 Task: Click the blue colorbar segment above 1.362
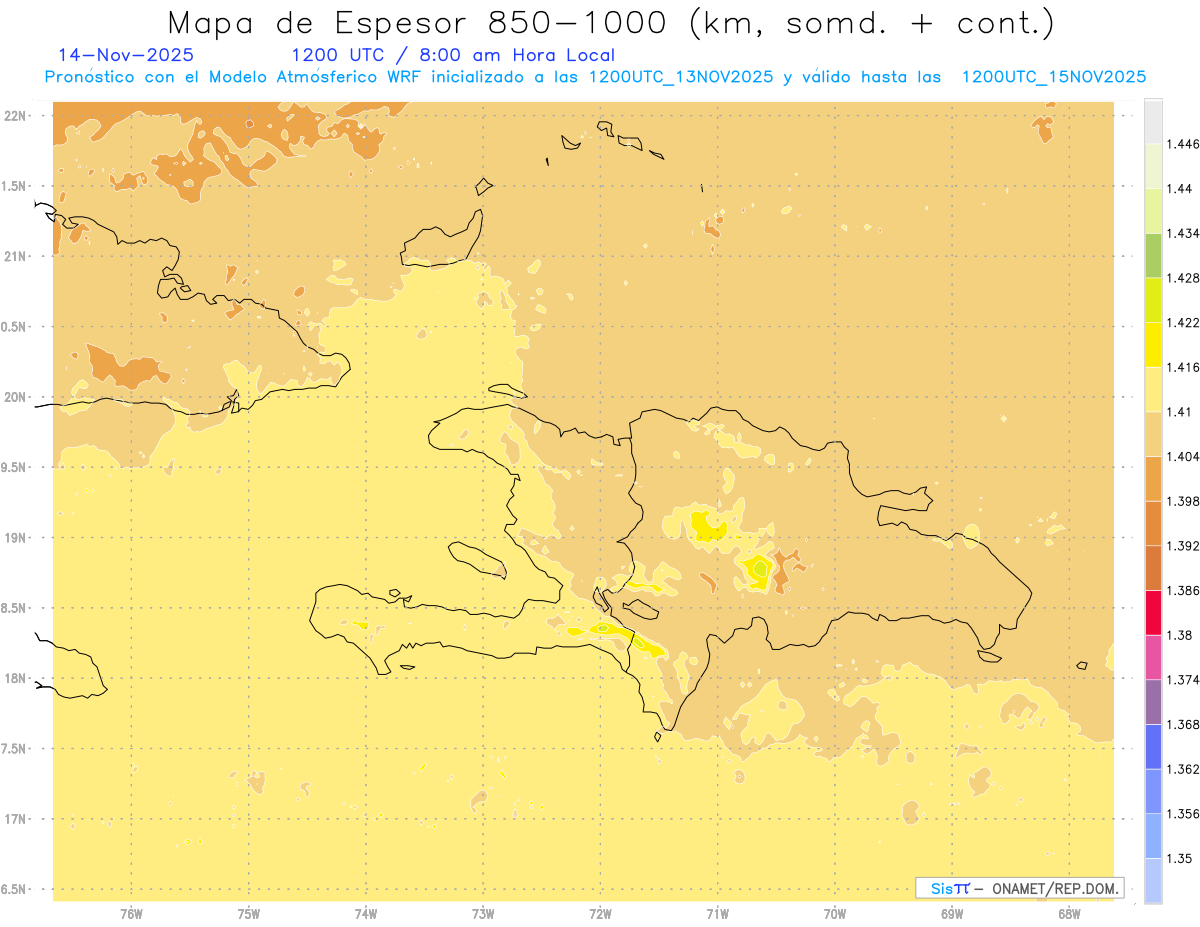pos(1153,747)
